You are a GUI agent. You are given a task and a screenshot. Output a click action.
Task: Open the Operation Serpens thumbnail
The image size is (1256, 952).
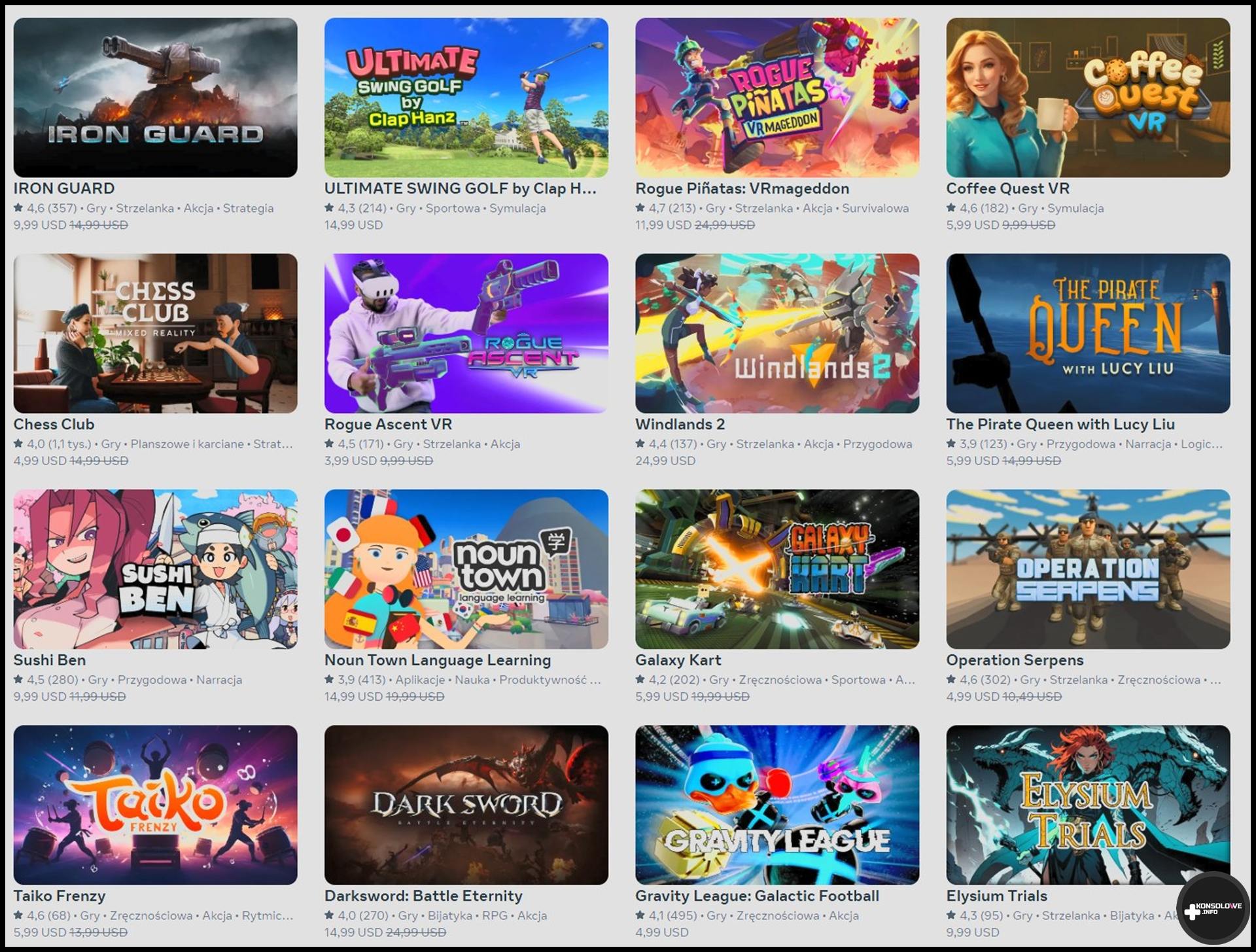point(1088,569)
